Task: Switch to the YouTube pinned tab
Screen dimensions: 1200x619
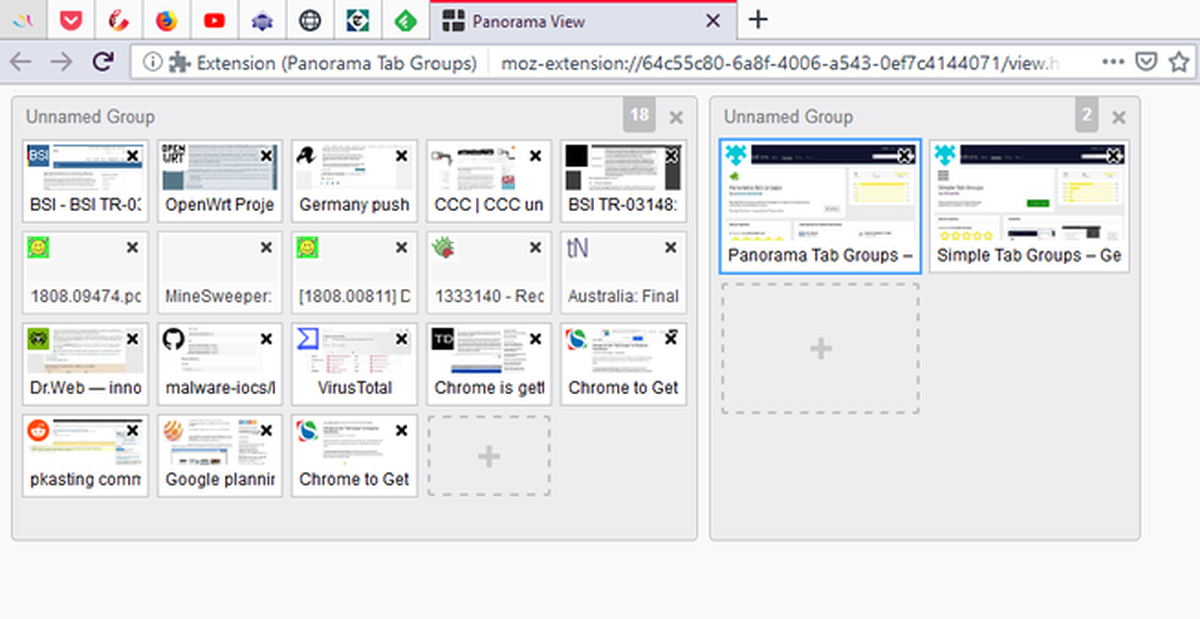Action: tap(214, 20)
